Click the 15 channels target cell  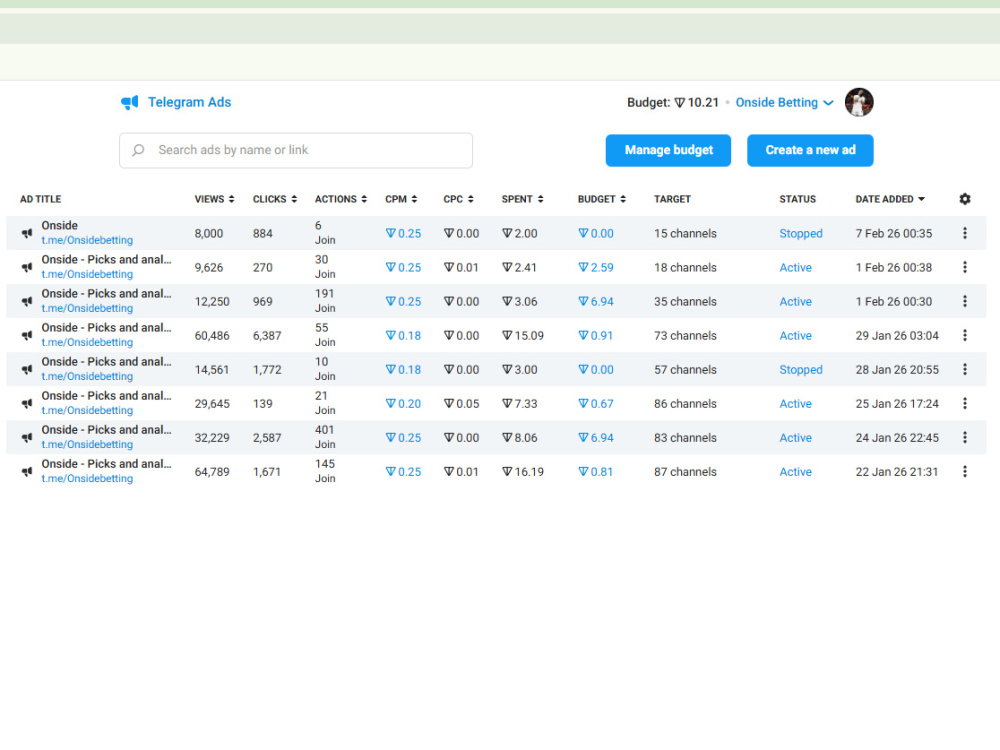pyautogui.click(x=685, y=233)
